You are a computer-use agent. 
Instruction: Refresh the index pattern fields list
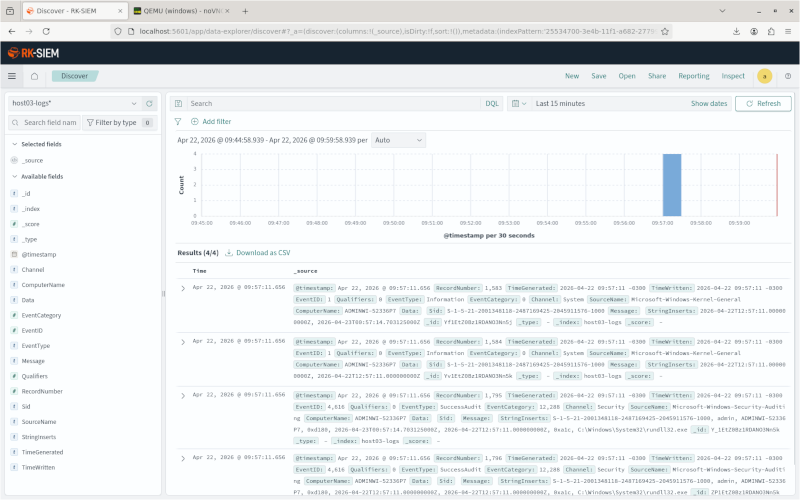[149, 103]
